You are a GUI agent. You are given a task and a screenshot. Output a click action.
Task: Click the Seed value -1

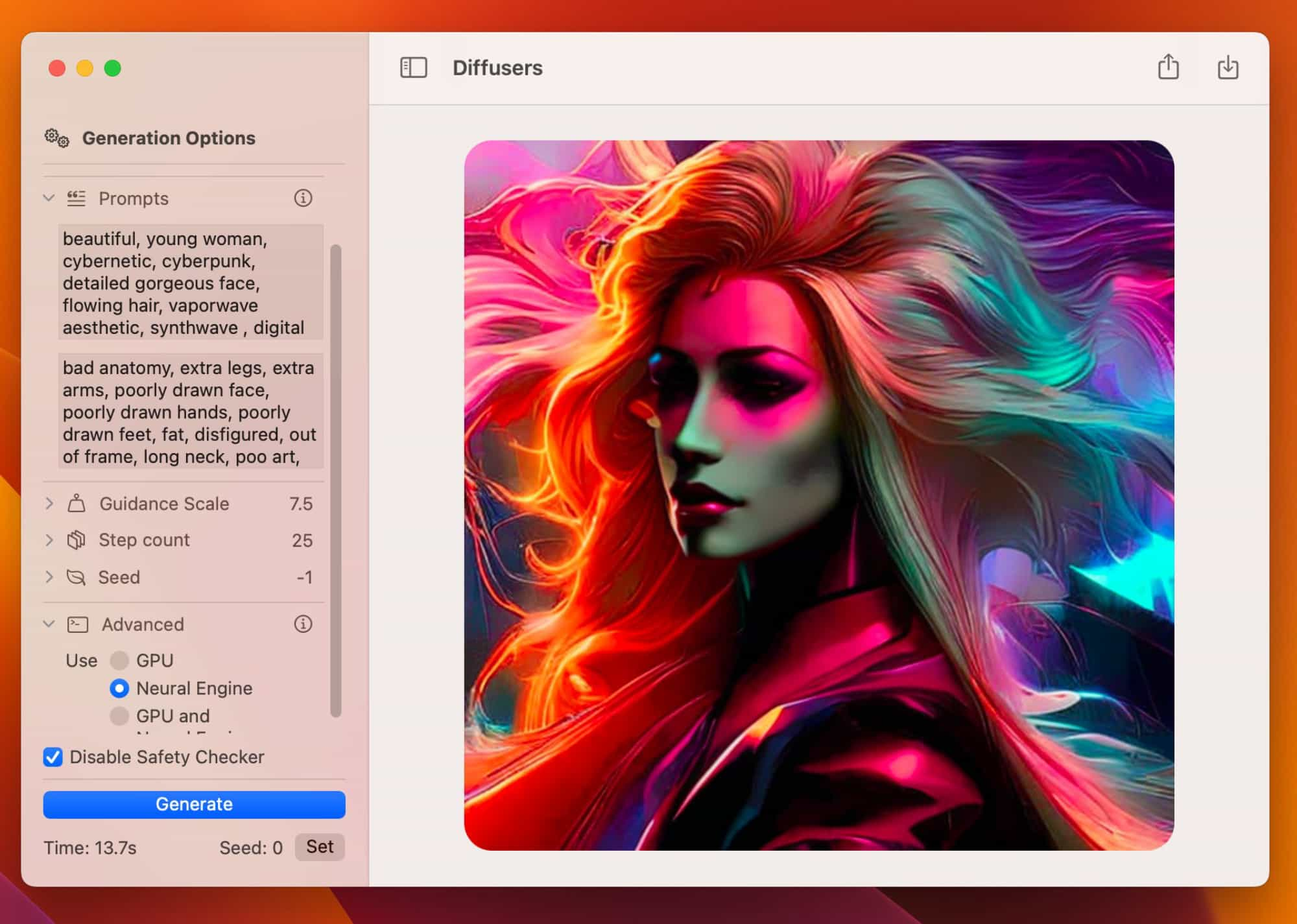click(x=304, y=577)
